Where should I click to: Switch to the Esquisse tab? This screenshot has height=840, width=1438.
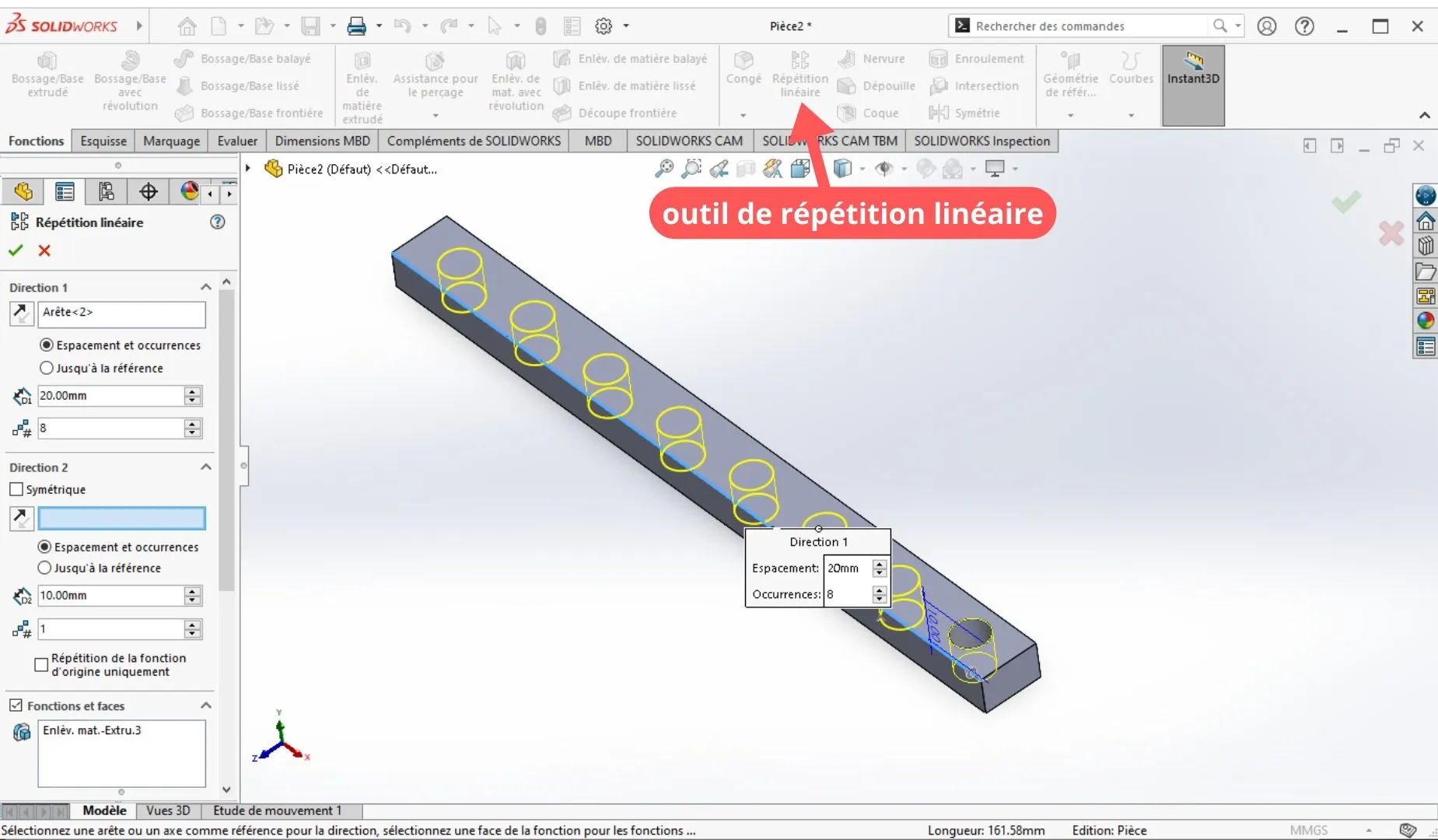click(x=103, y=141)
